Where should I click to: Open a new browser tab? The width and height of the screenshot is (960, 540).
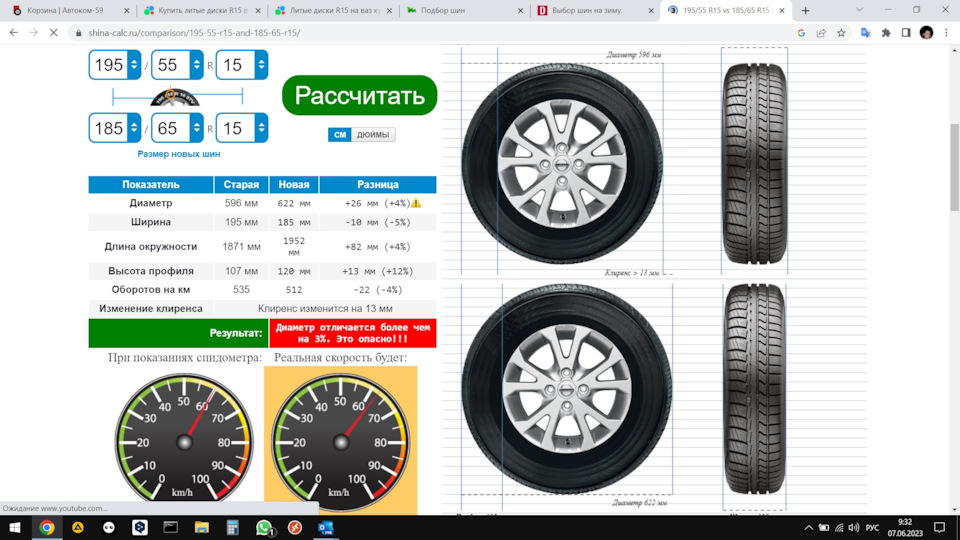pyautogui.click(x=806, y=10)
